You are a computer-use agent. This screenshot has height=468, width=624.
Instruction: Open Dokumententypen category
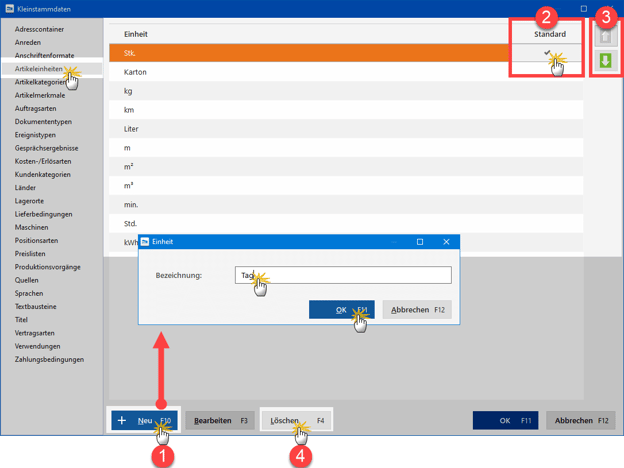[x=43, y=121]
